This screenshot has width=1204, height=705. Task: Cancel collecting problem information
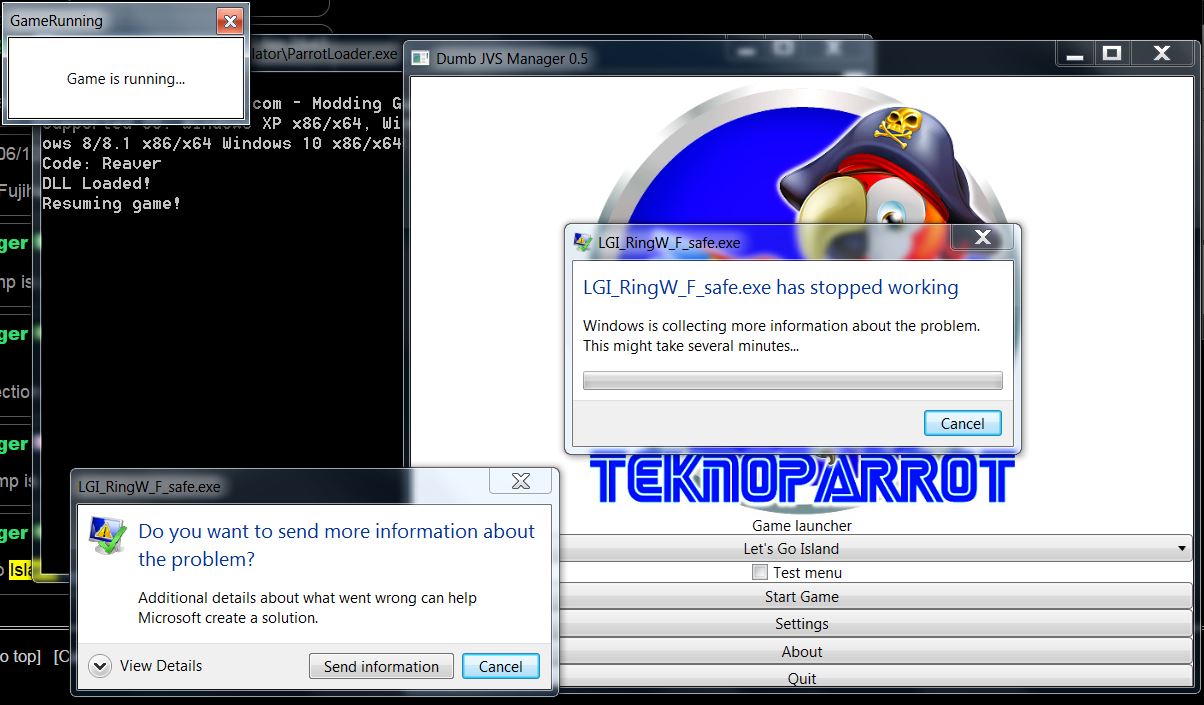pyautogui.click(x=962, y=423)
